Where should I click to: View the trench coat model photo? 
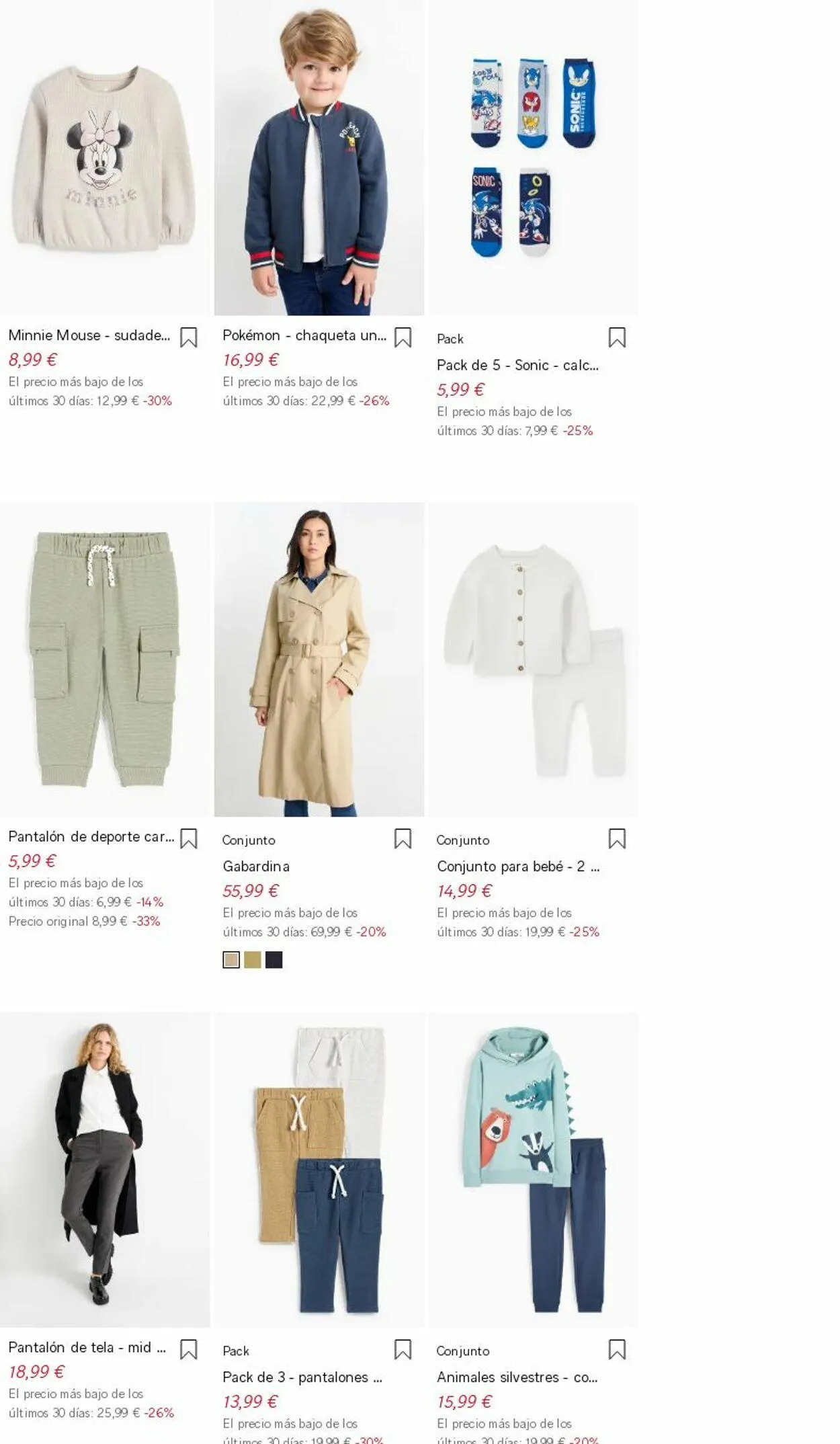pyautogui.click(x=319, y=659)
